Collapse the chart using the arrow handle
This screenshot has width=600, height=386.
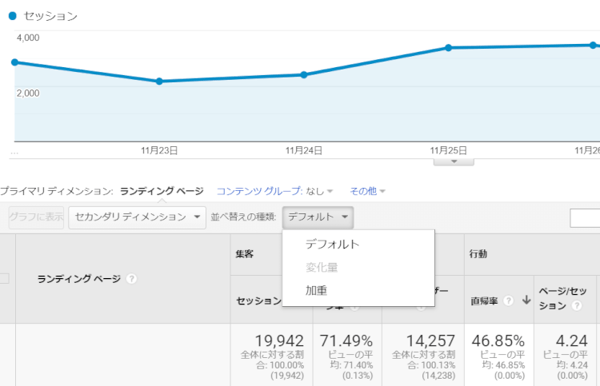click(454, 161)
